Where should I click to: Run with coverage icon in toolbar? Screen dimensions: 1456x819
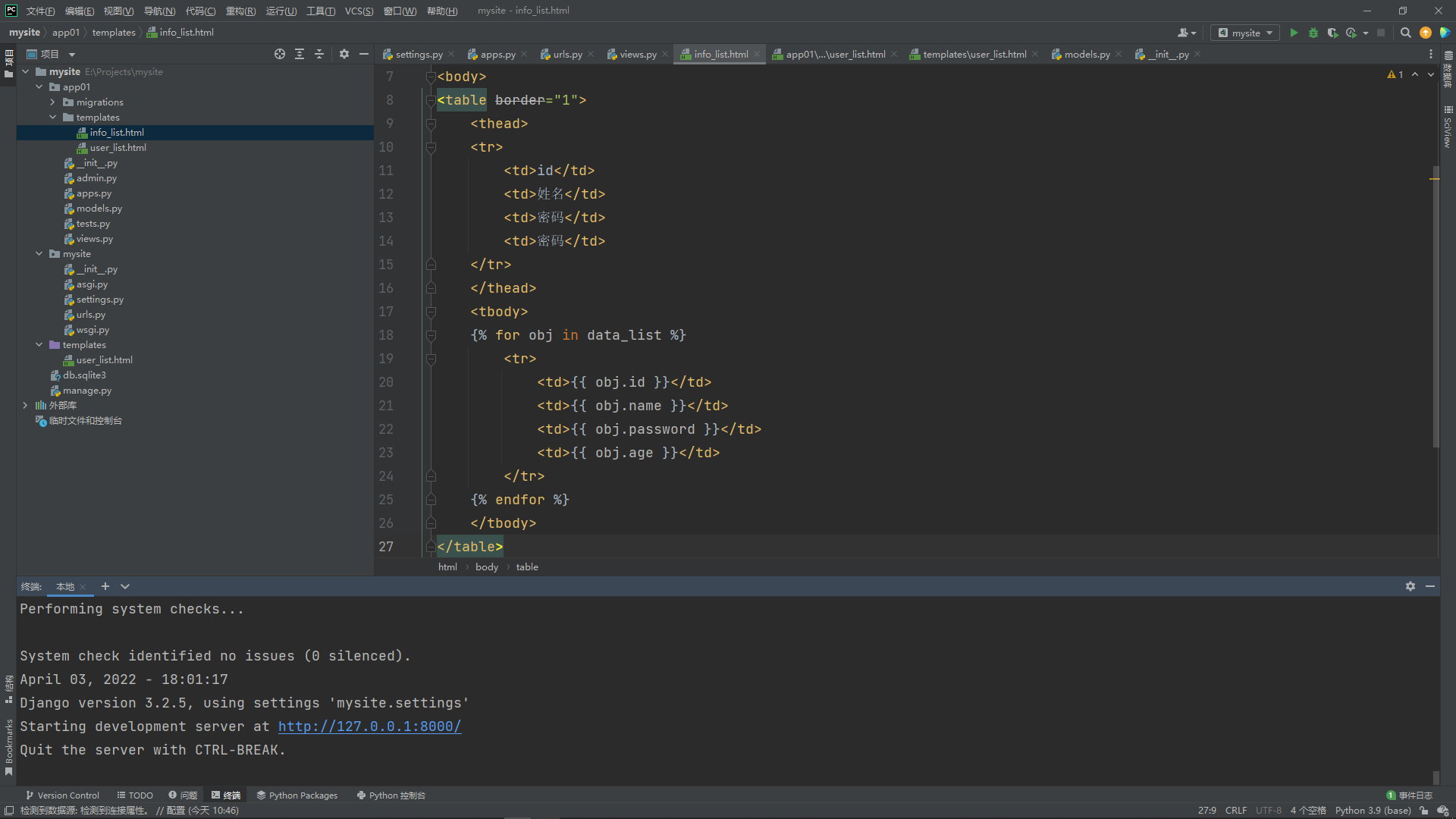tap(1332, 33)
